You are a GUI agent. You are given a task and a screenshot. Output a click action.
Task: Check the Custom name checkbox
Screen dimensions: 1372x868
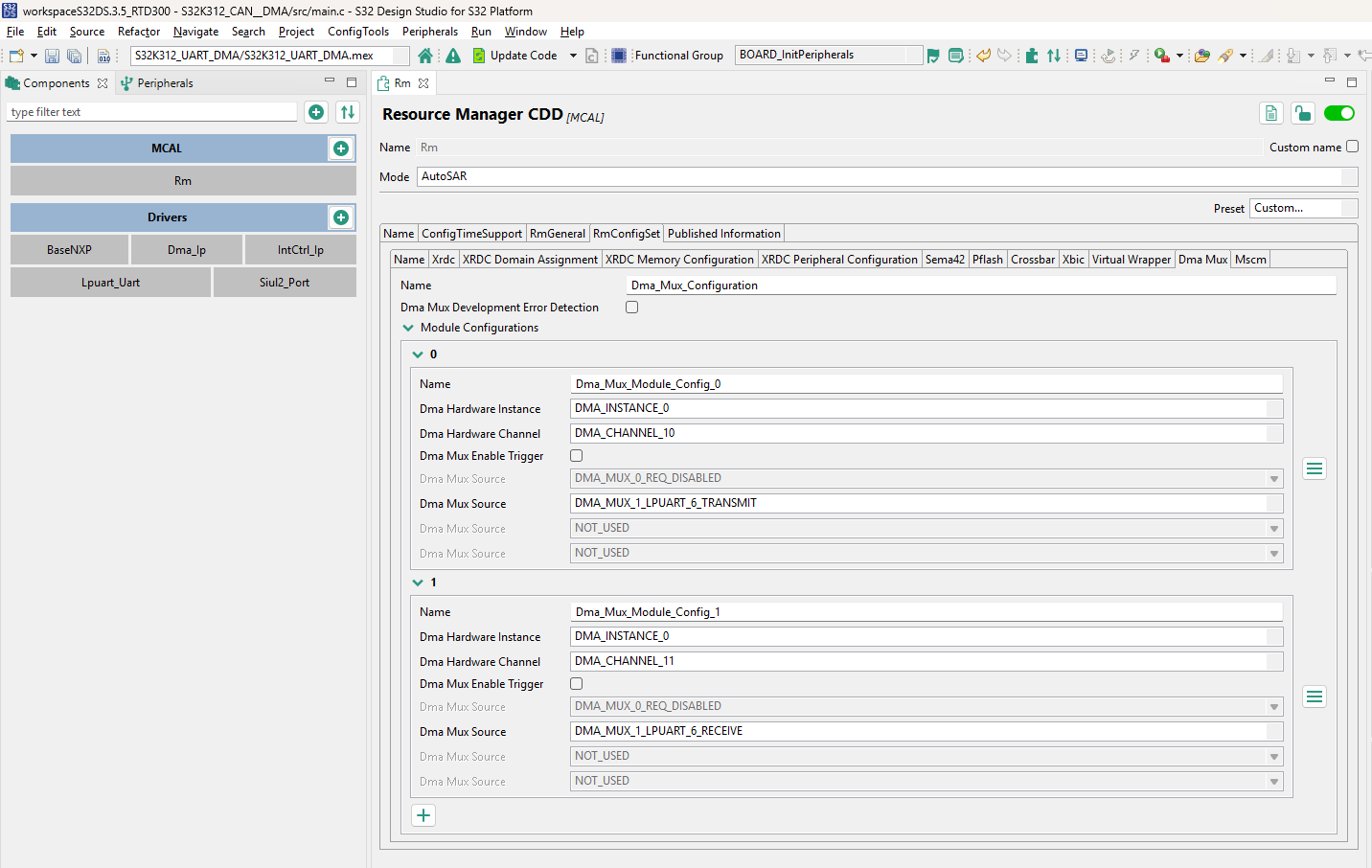[1353, 147]
